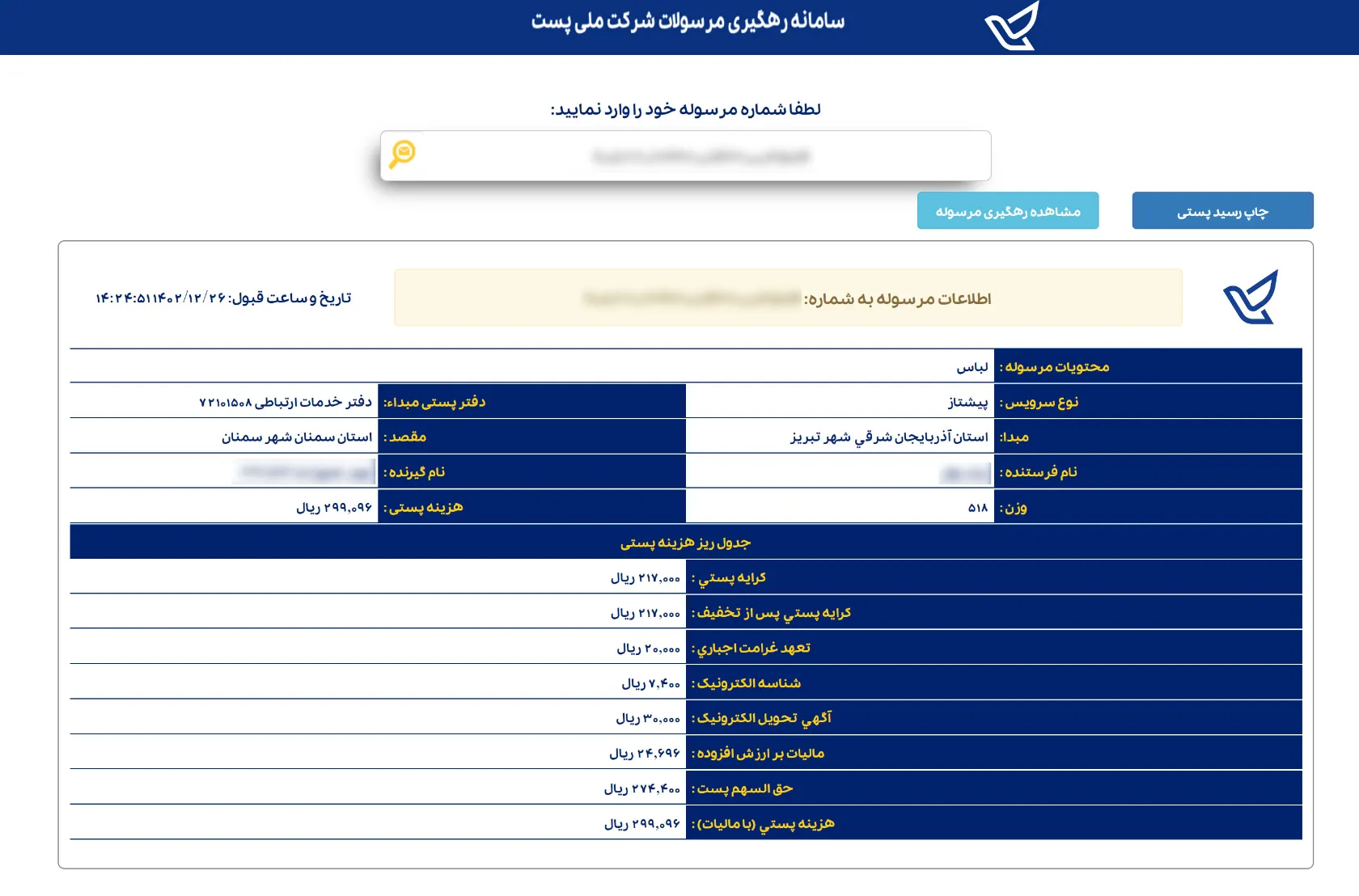Click the yellow envelope search icon
1359x896 pixels.
pyautogui.click(x=402, y=154)
